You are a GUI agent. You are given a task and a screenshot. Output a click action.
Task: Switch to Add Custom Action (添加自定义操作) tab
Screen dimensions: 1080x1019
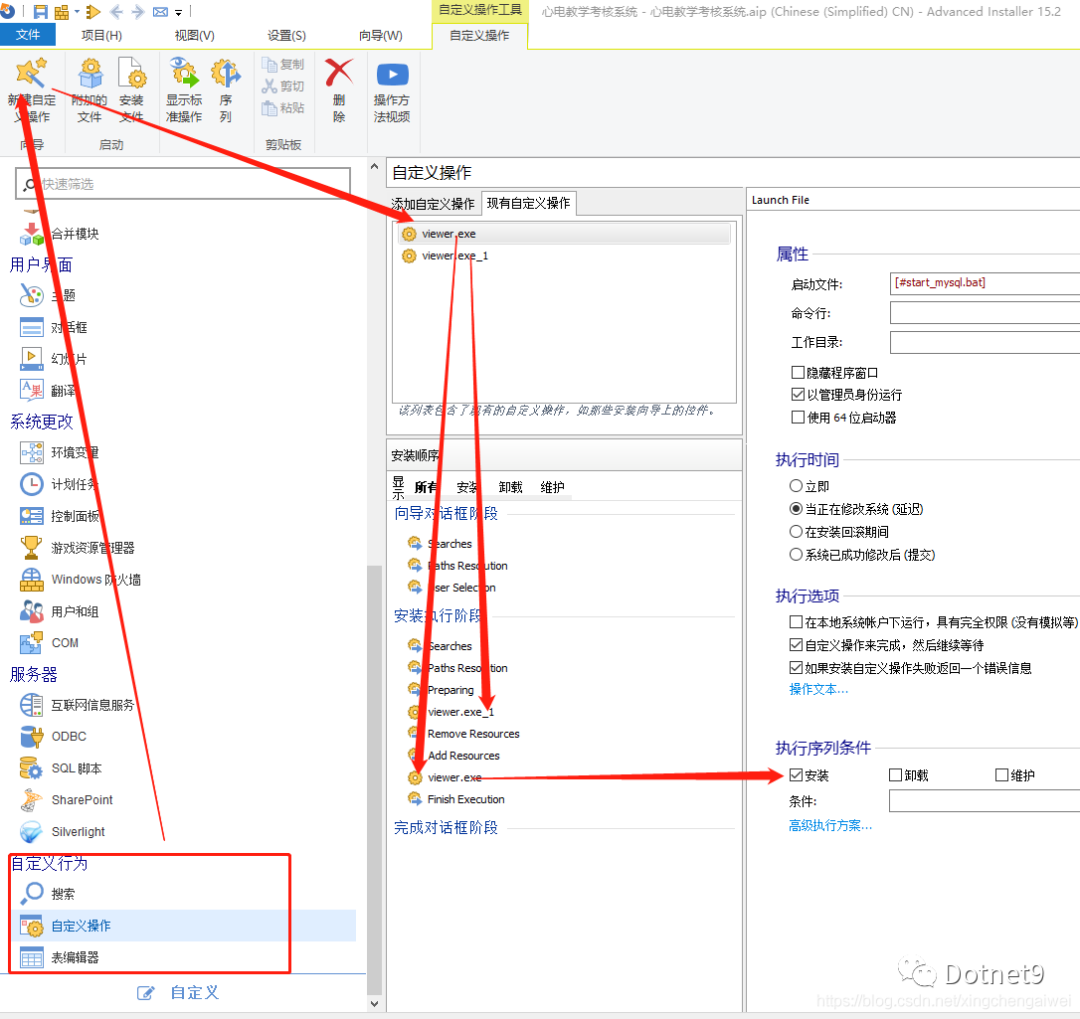(433, 204)
